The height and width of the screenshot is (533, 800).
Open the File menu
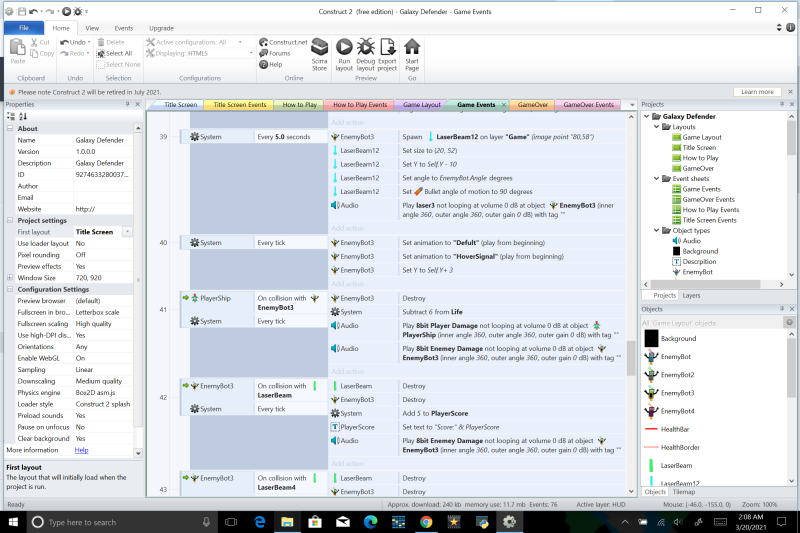(23, 28)
